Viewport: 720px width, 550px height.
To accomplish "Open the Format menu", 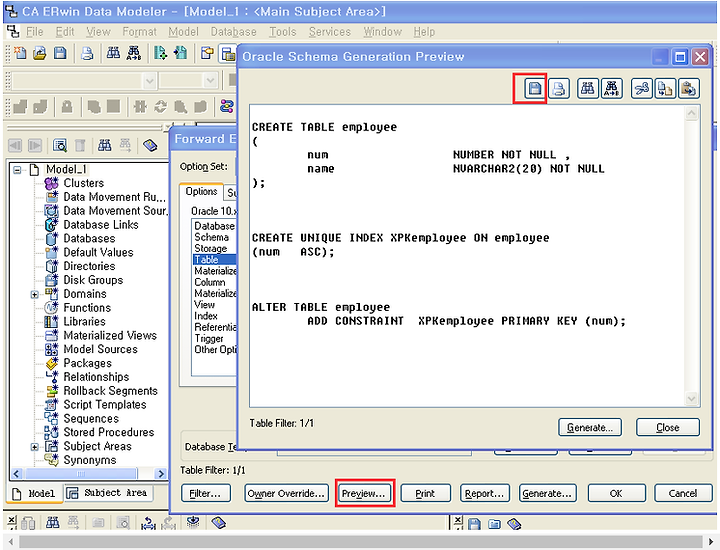I will [139, 32].
